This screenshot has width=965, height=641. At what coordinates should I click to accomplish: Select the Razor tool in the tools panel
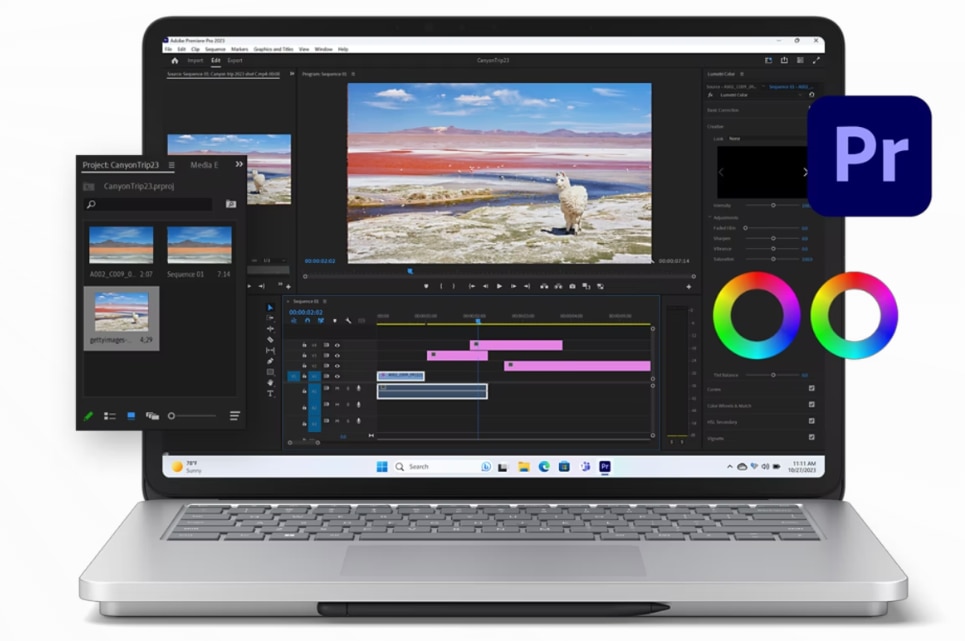(270, 339)
